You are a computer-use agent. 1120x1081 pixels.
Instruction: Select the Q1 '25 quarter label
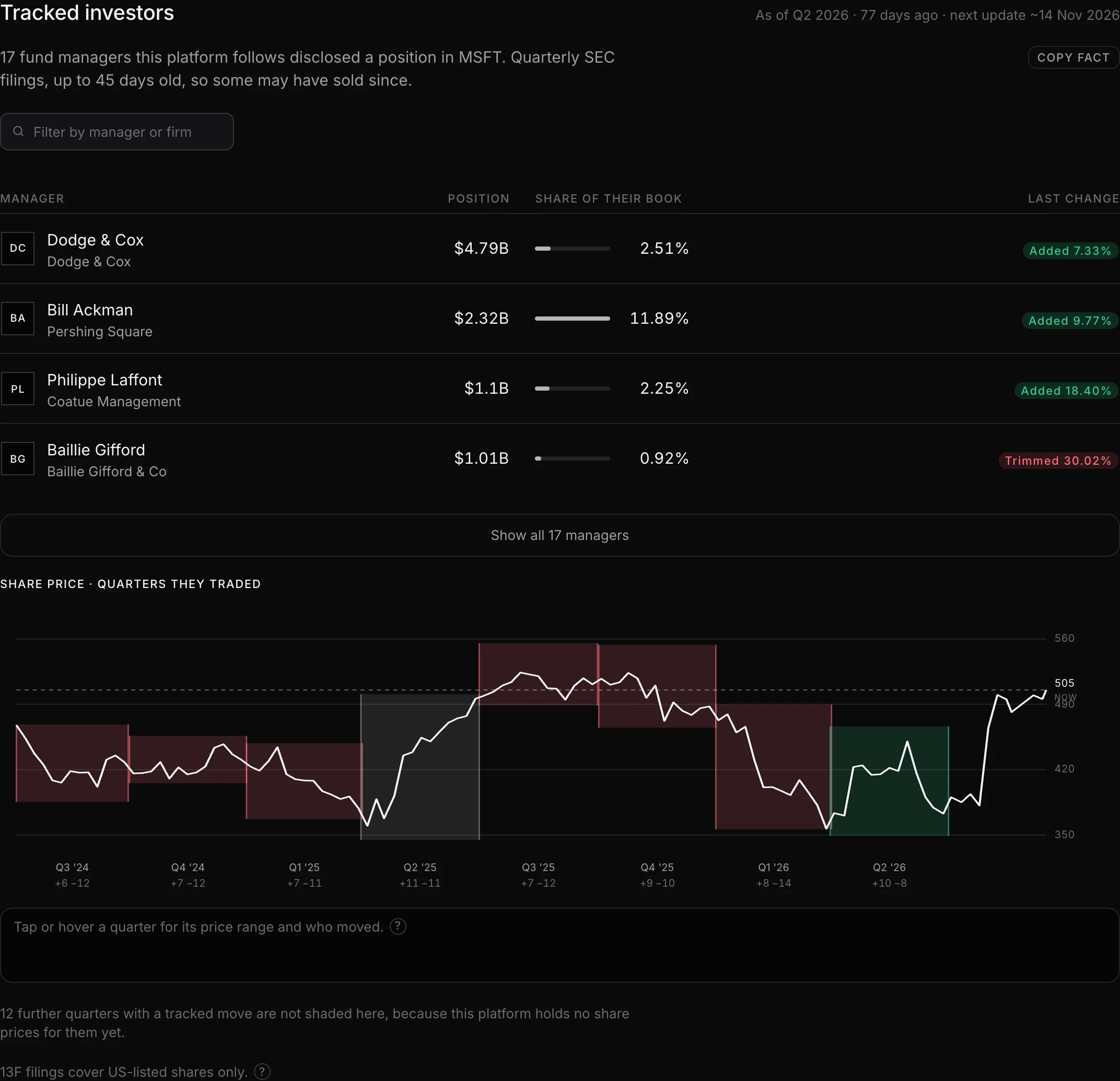coord(304,867)
